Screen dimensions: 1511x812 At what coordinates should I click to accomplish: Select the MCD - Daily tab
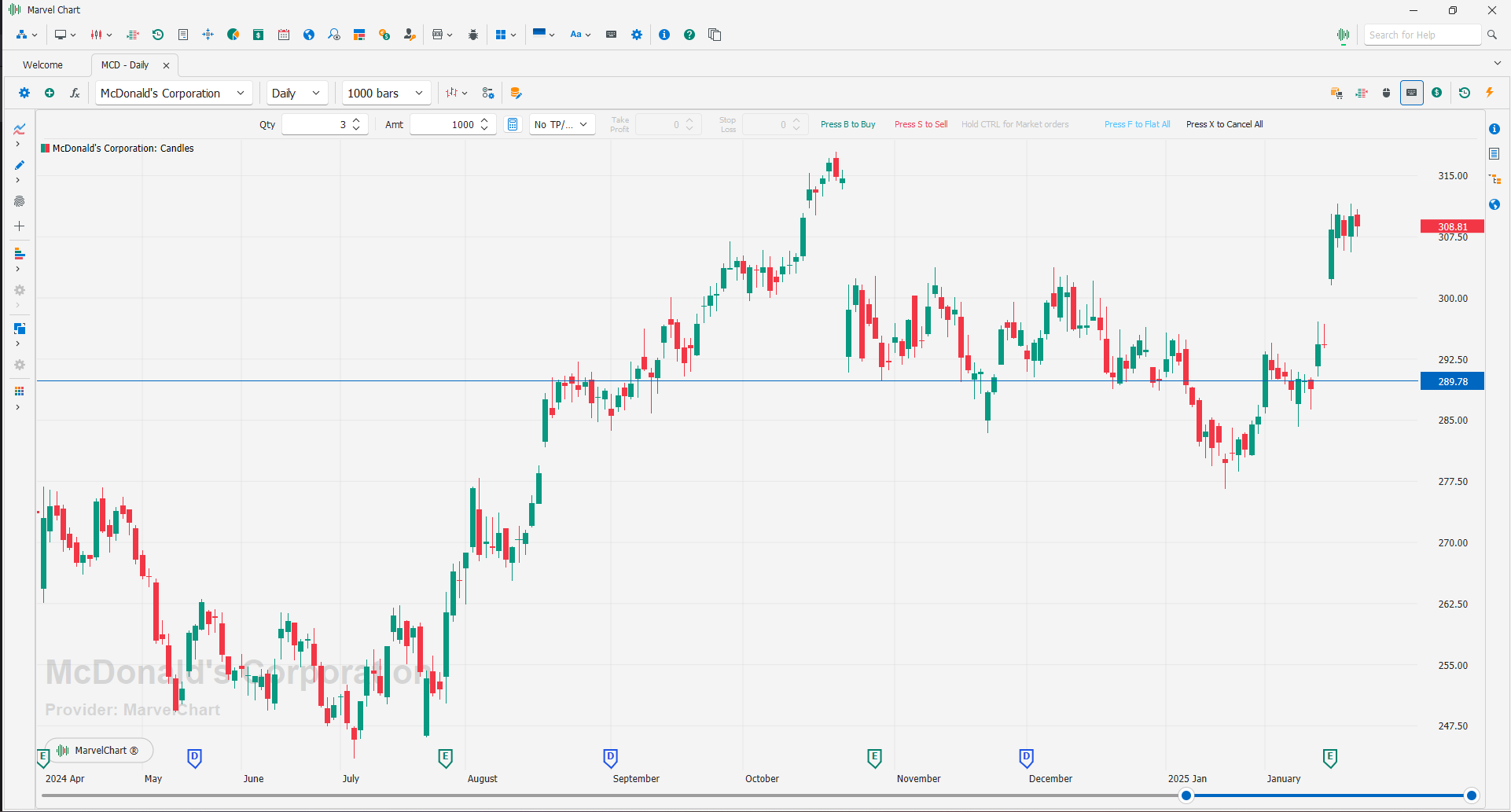(125, 65)
